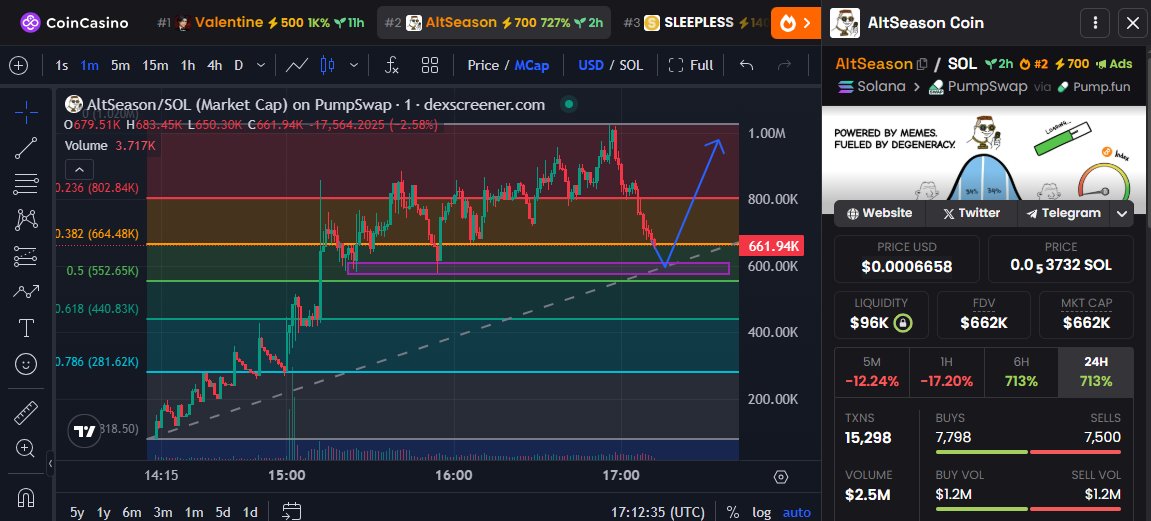Switch stats to the 6H tab
The image size is (1151, 521).
1021,372
